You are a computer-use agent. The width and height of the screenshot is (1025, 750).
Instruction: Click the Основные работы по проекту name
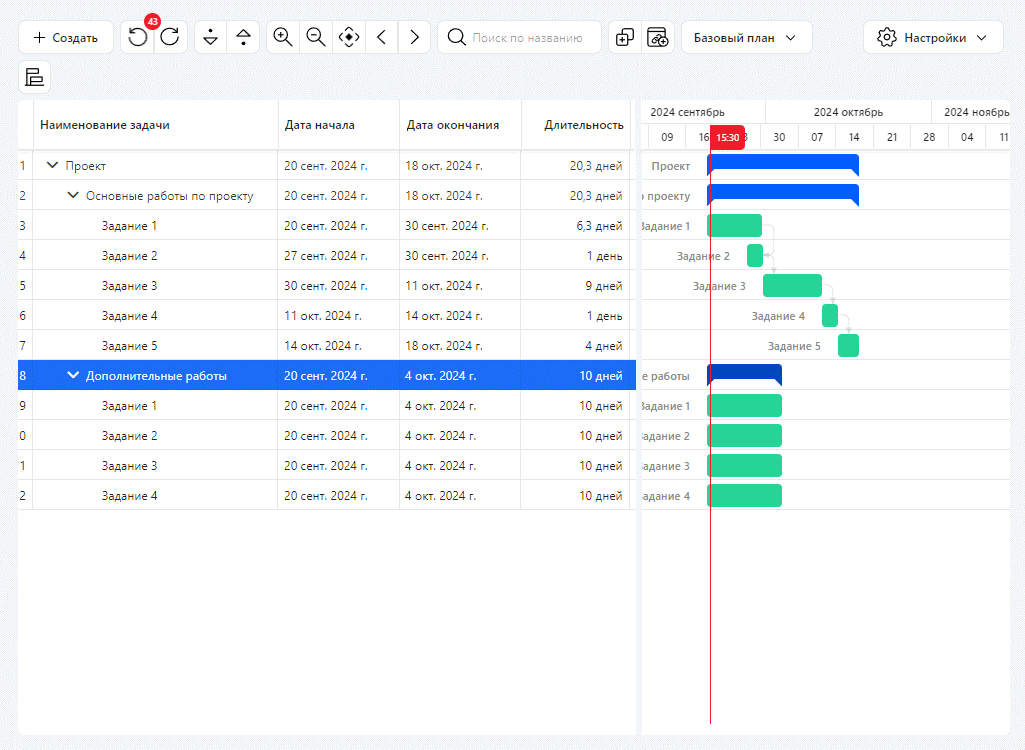(x=169, y=196)
